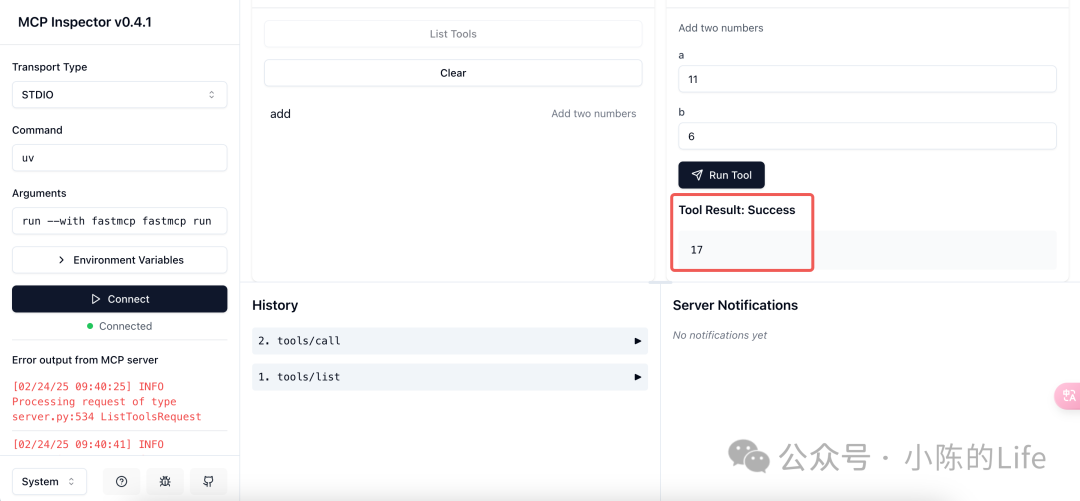Open the System theme dropdown
This screenshot has height=501, width=1080.
49,482
